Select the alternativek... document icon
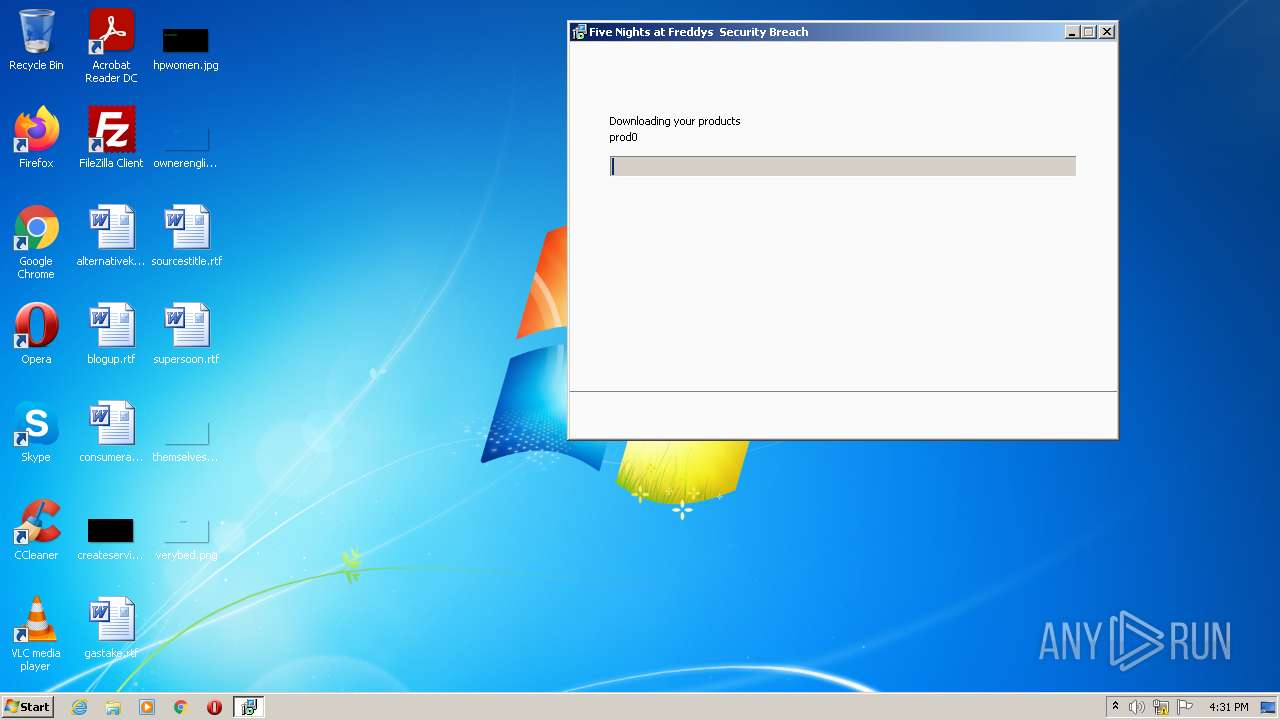1280x720 pixels. 111,236
